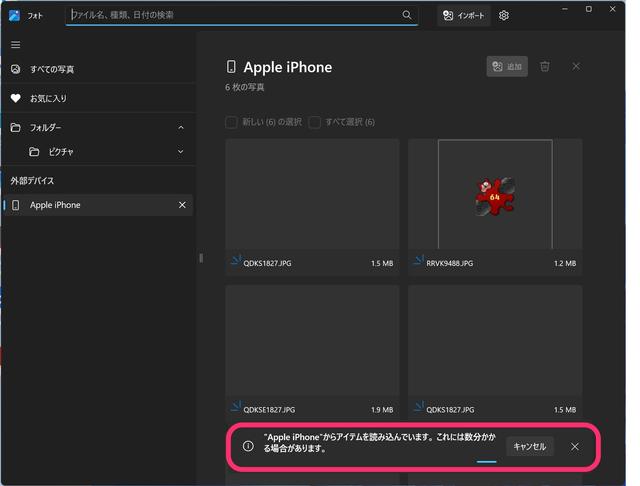The image size is (640, 486).
Task: Open すべての写真 in sidebar
Action: click(x=52, y=70)
